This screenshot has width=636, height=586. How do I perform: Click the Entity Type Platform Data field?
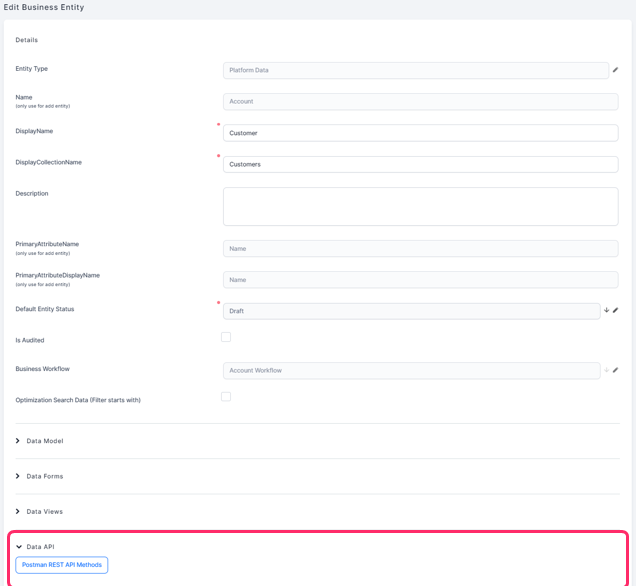click(415, 70)
